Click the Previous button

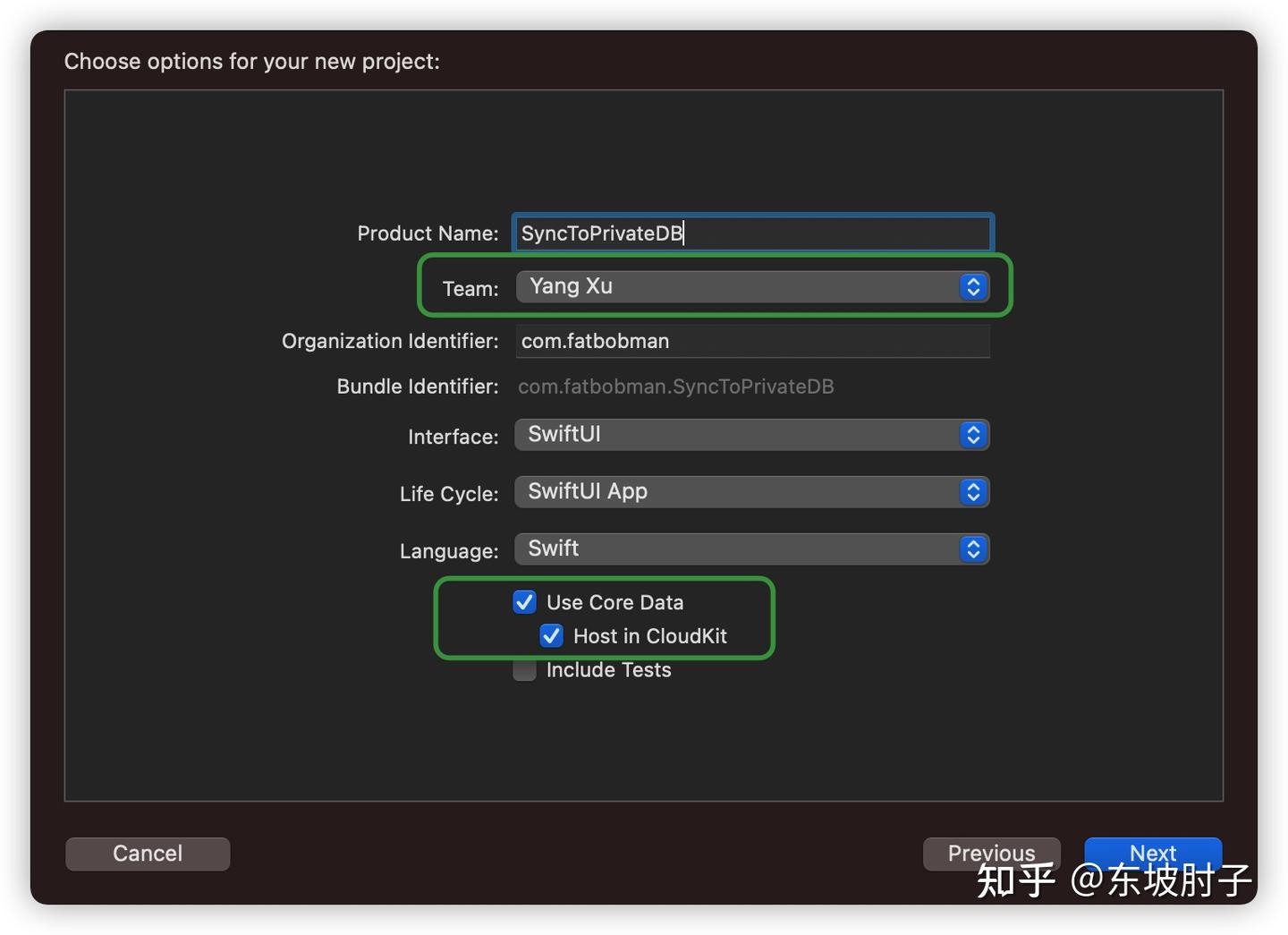point(991,853)
